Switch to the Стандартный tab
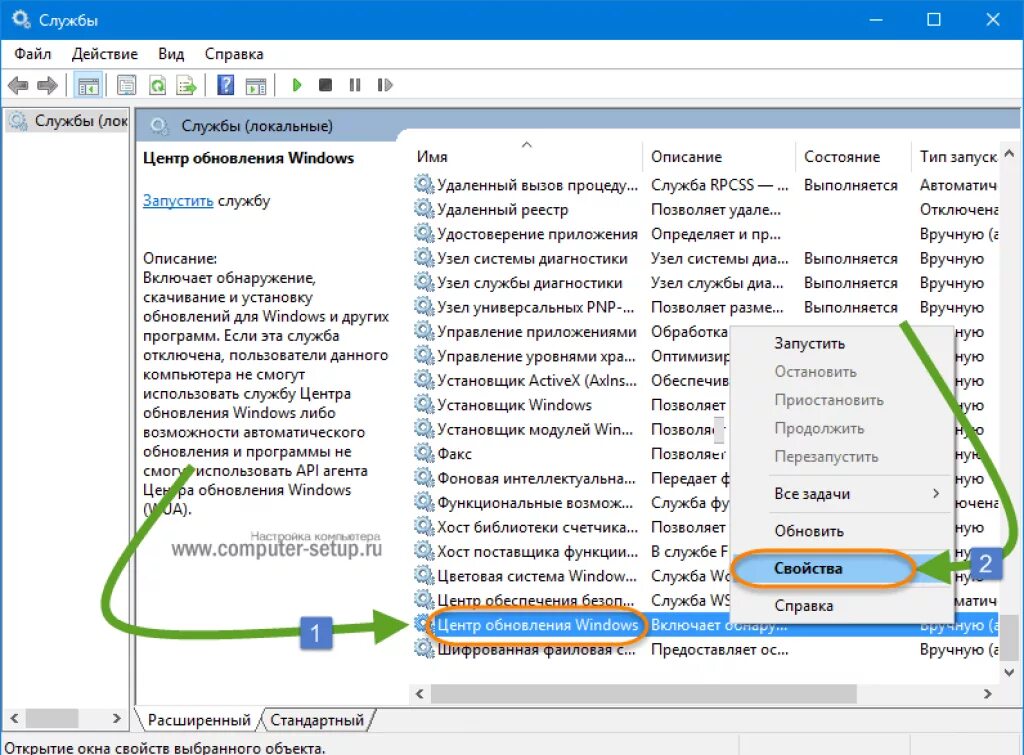Screen dimensions: 1024x755 pos(317,720)
